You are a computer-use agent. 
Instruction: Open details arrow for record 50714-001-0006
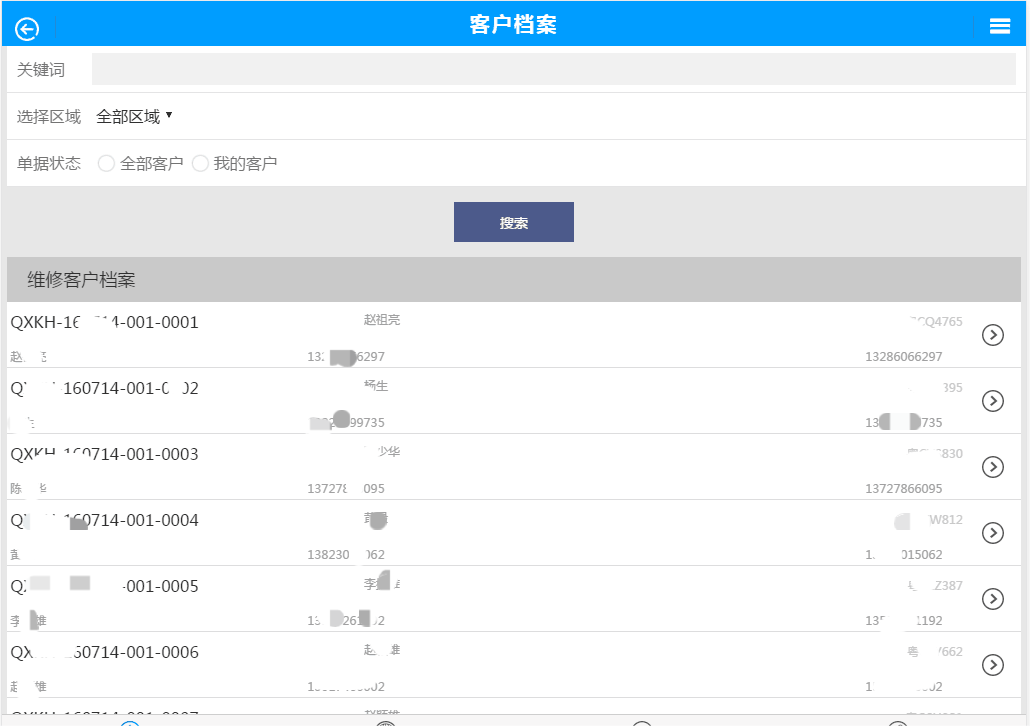[x=993, y=665]
